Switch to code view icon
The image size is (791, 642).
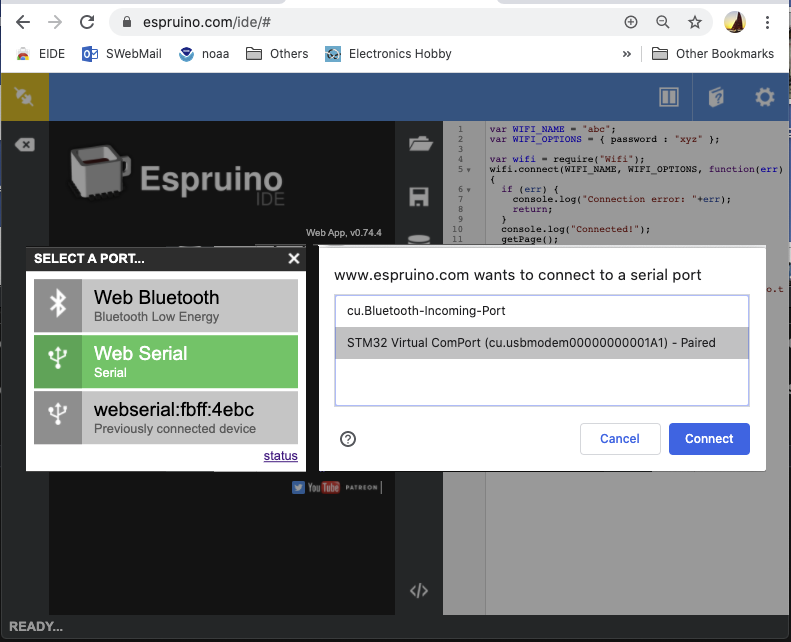(x=419, y=591)
